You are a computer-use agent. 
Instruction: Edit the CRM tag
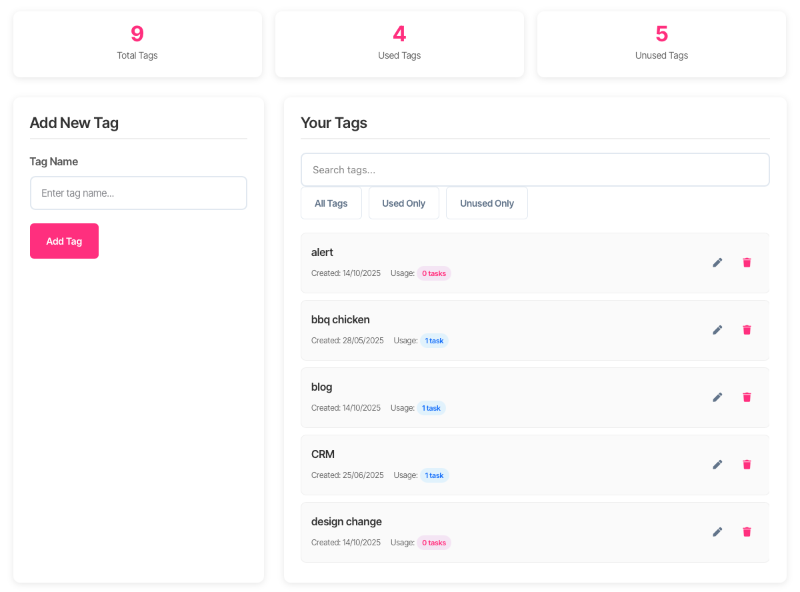(717, 464)
